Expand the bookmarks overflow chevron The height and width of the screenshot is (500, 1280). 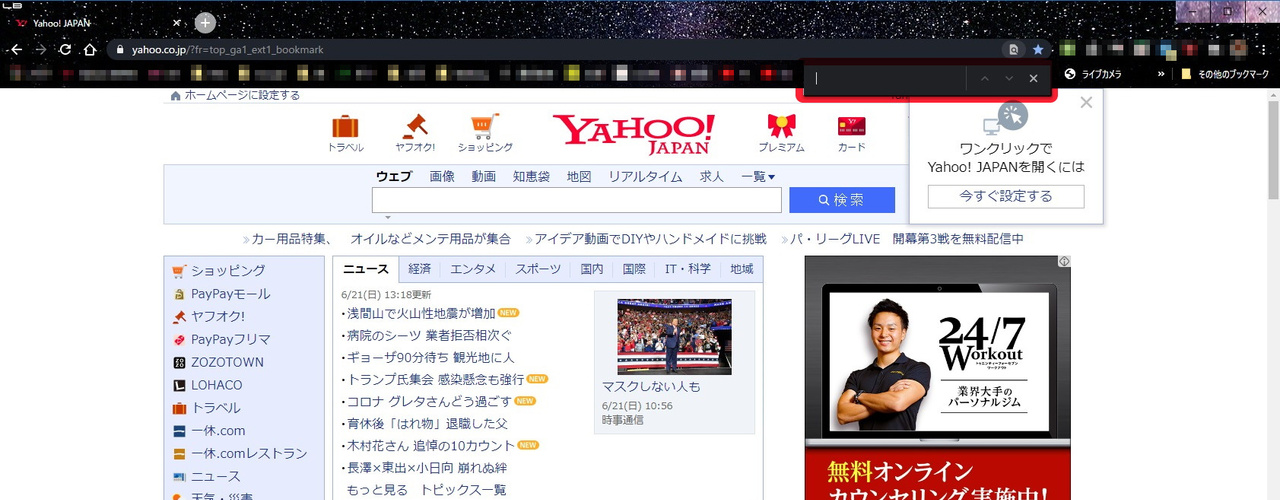(x=1161, y=74)
